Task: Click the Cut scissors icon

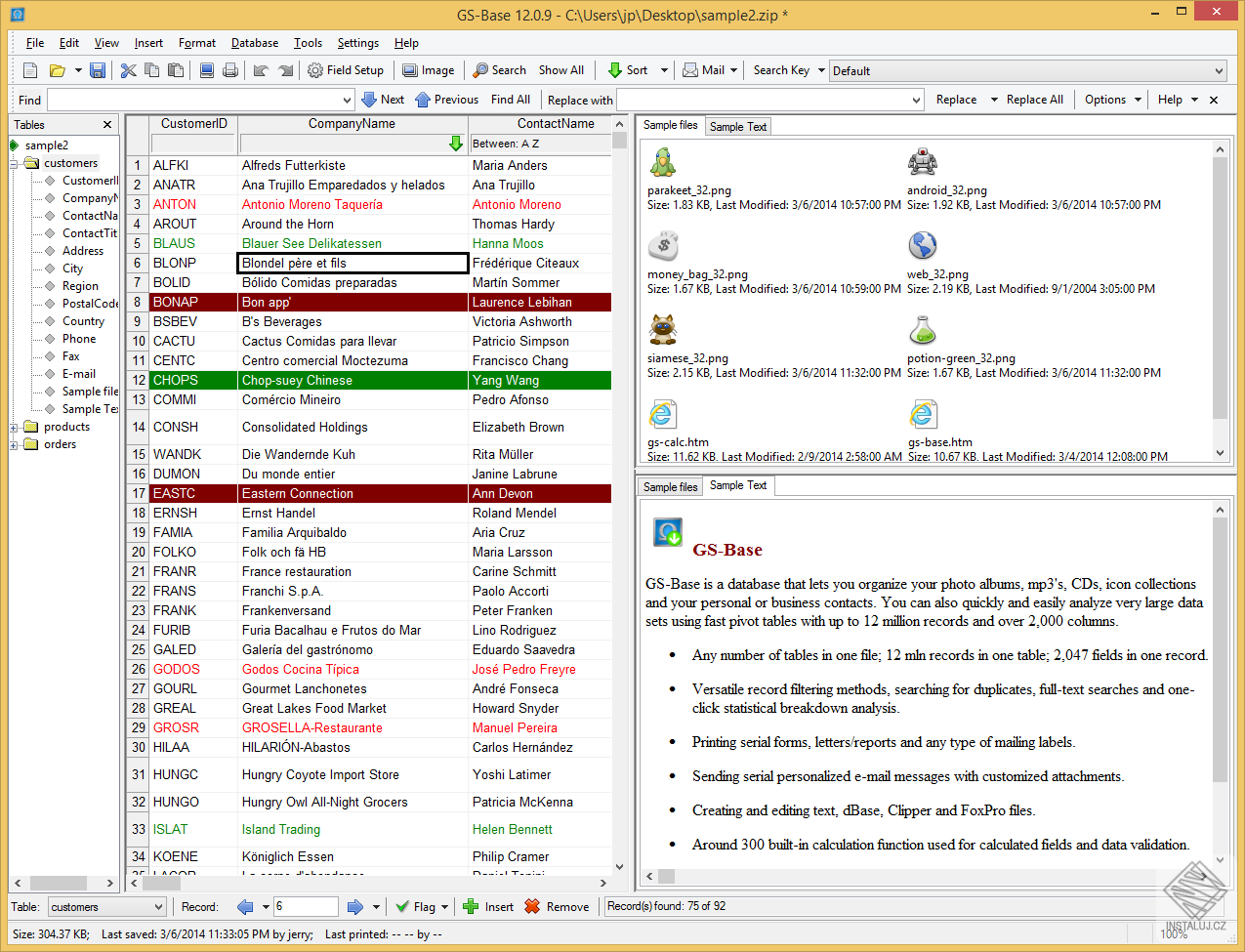Action: click(128, 70)
